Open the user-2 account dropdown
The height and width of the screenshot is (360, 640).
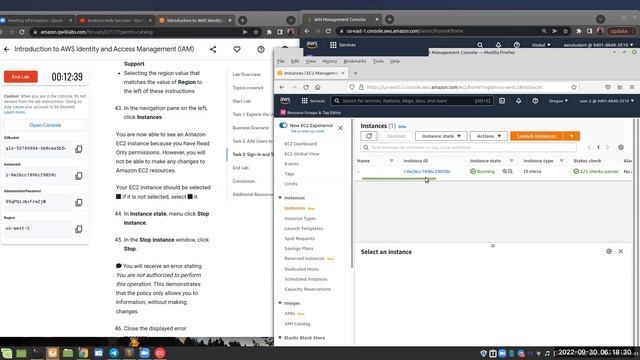tap(606, 101)
